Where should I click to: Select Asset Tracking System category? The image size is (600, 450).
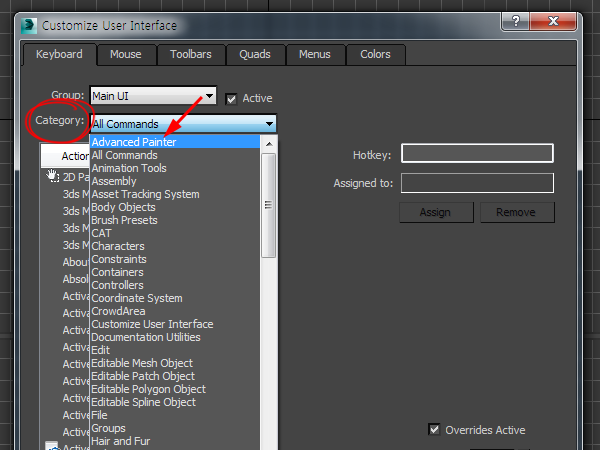(x=175, y=194)
